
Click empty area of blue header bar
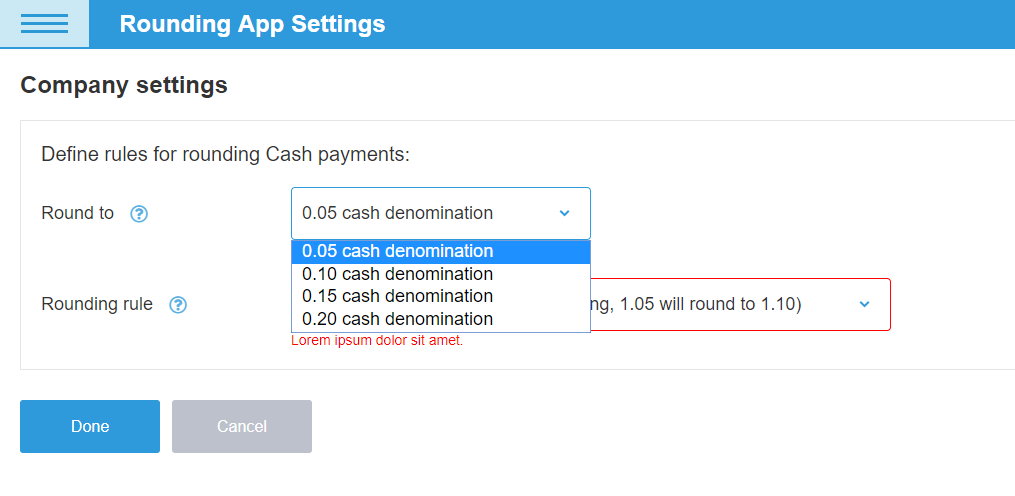[700, 24]
